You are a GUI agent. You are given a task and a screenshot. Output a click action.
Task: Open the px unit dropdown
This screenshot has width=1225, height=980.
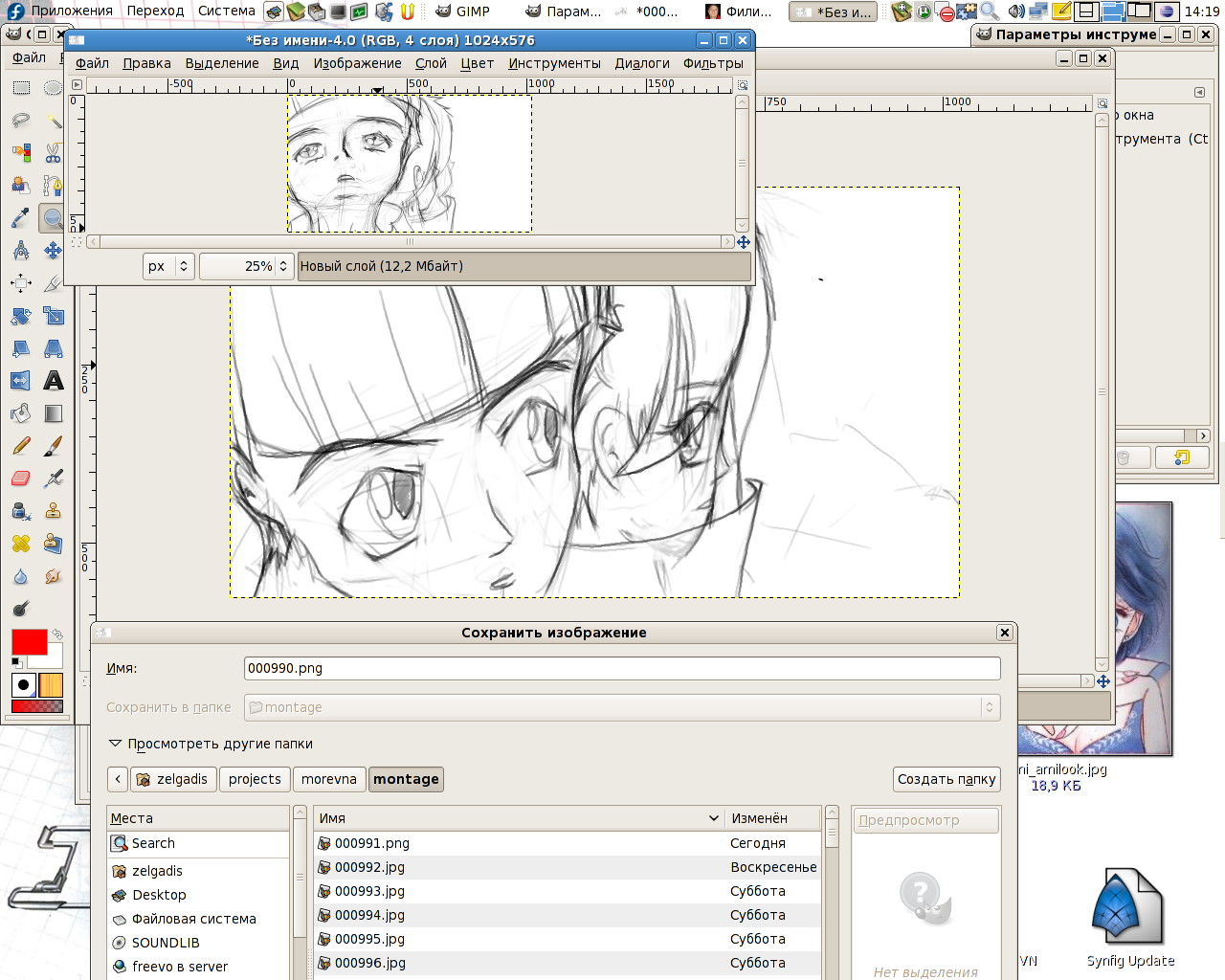[x=169, y=266]
